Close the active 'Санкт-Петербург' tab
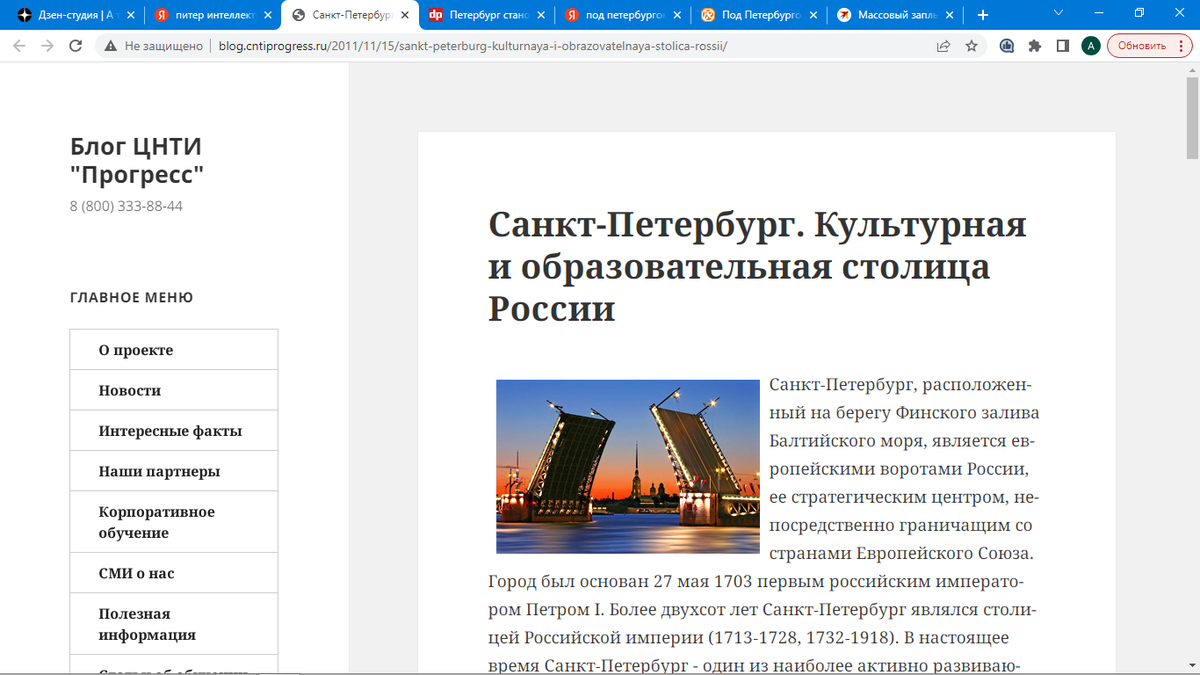Image resolution: width=1200 pixels, height=675 pixels. click(x=404, y=15)
